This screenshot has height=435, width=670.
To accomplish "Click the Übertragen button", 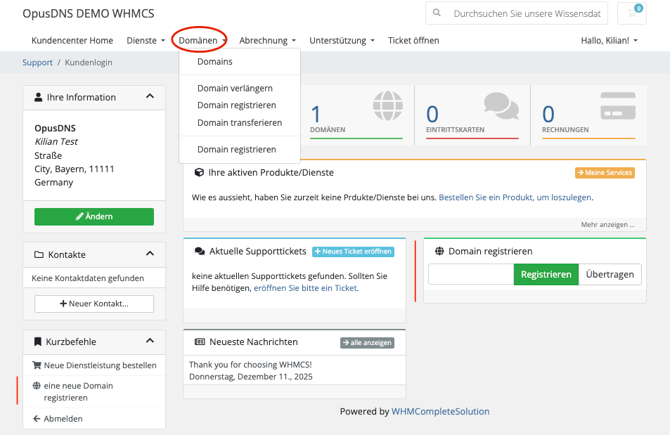I will pyautogui.click(x=610, y=274).
